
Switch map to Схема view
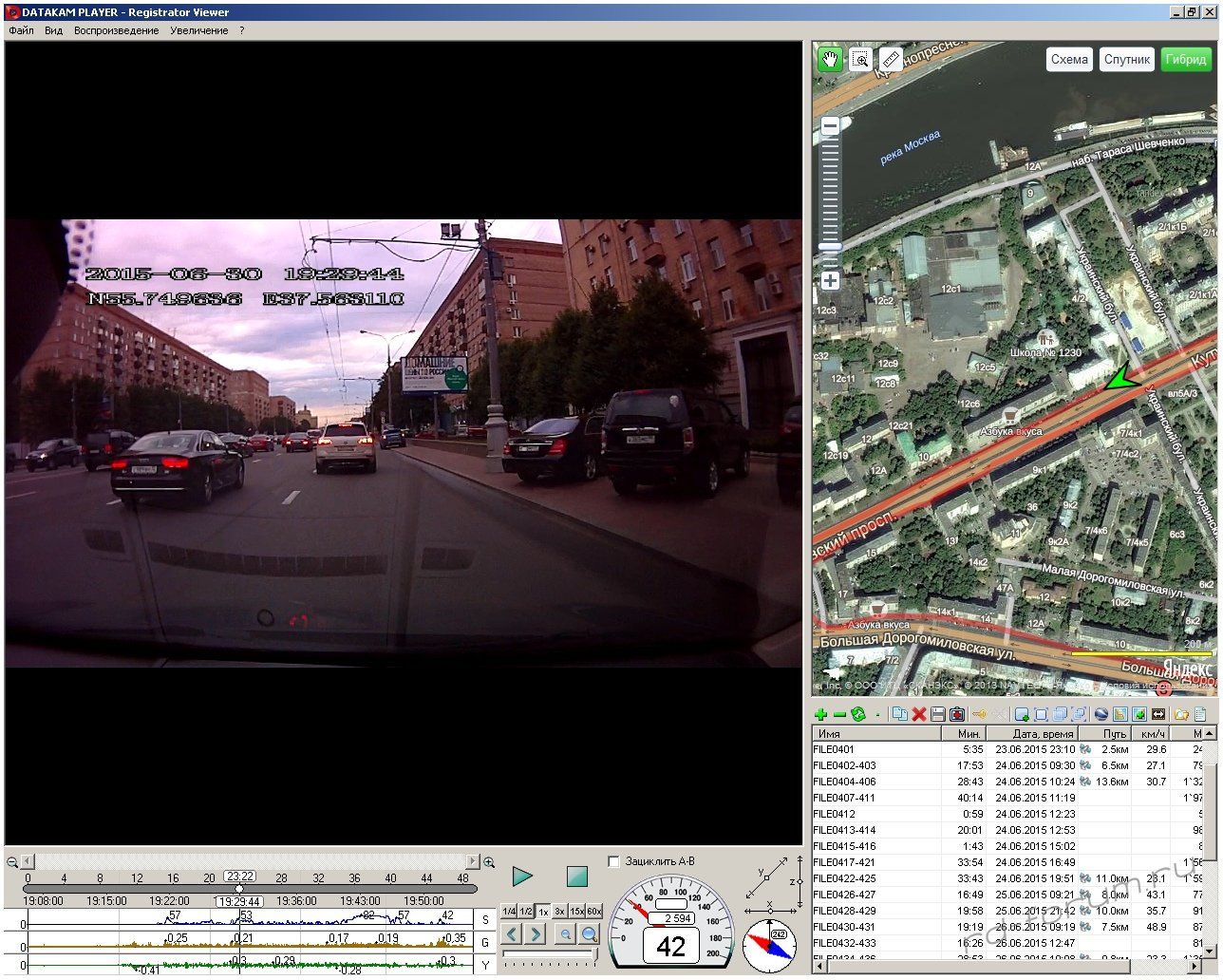[1069, 59]
